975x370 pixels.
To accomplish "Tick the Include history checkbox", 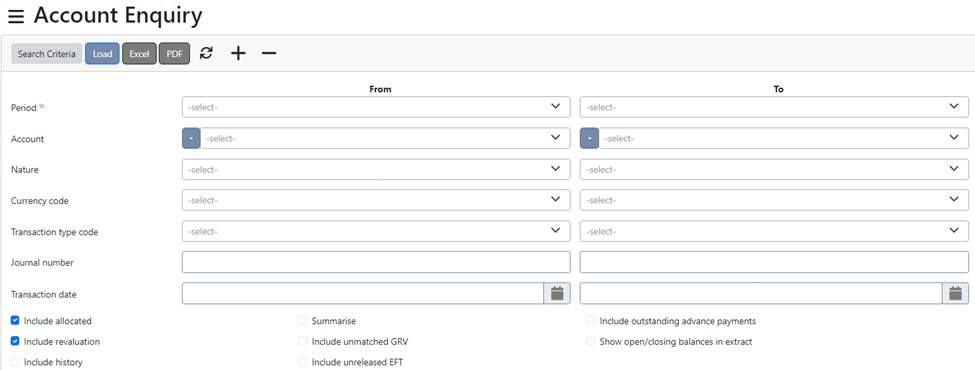I will (15, 362).
